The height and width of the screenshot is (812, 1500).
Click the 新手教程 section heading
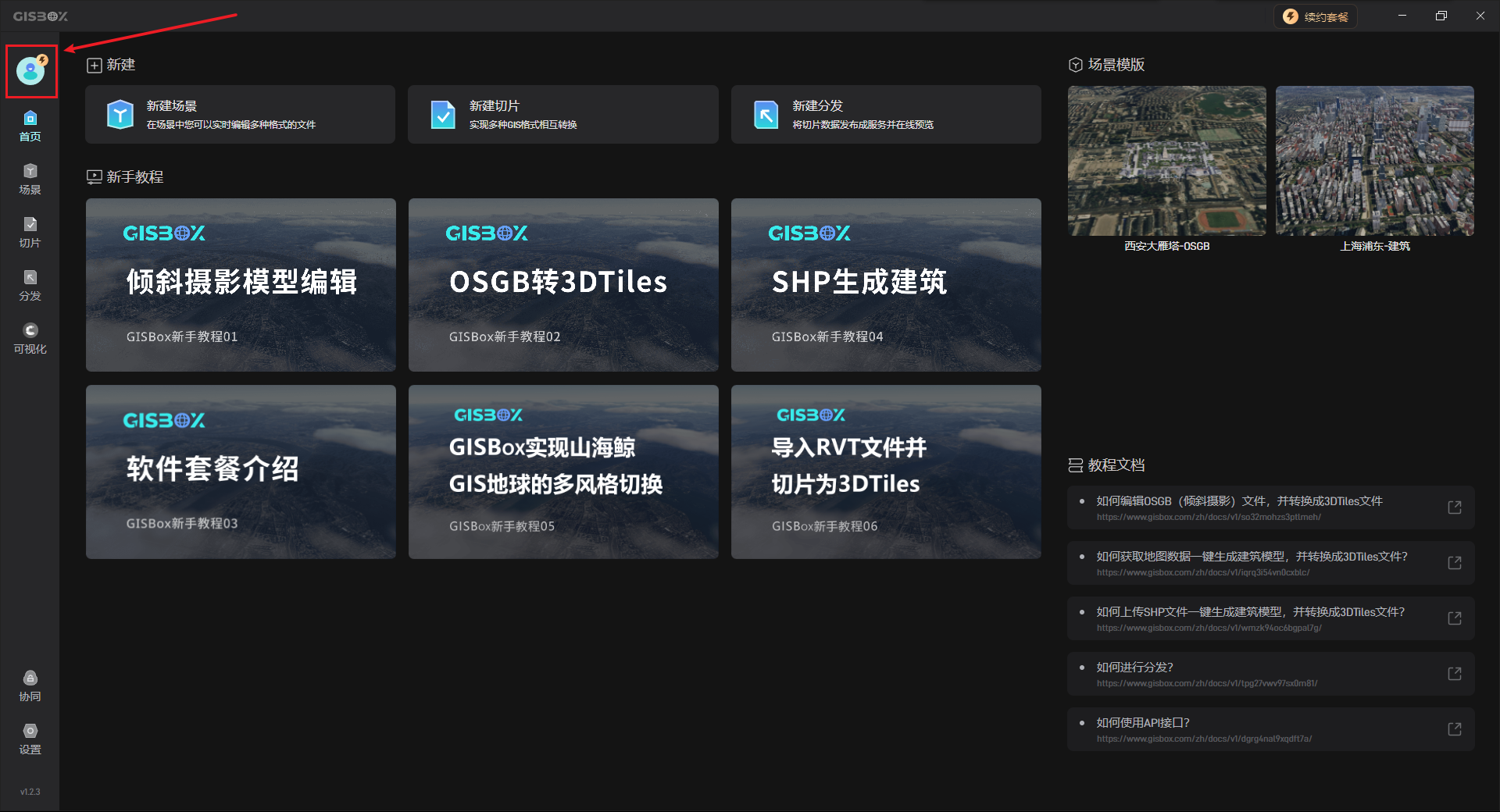[125, 177]
